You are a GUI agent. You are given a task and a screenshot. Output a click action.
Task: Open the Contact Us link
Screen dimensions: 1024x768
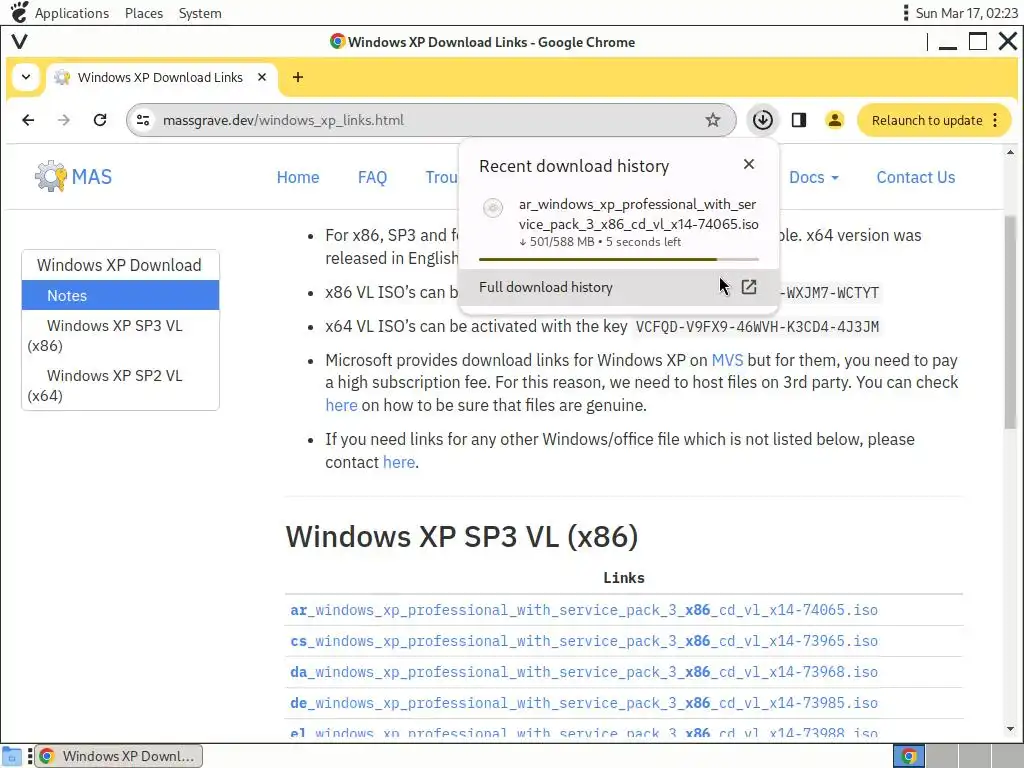(916, 178)
